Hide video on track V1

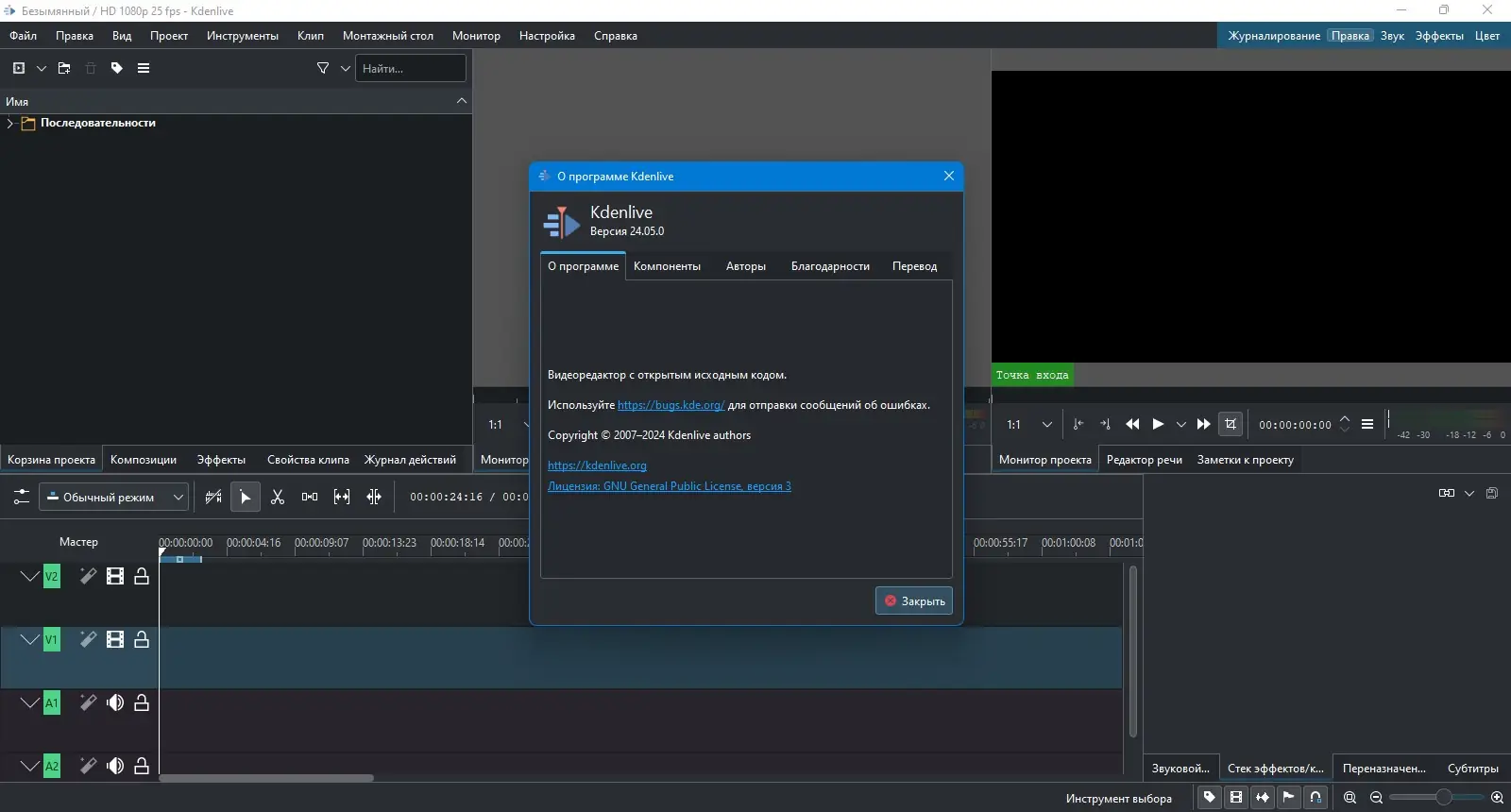(x=115, y=639)
